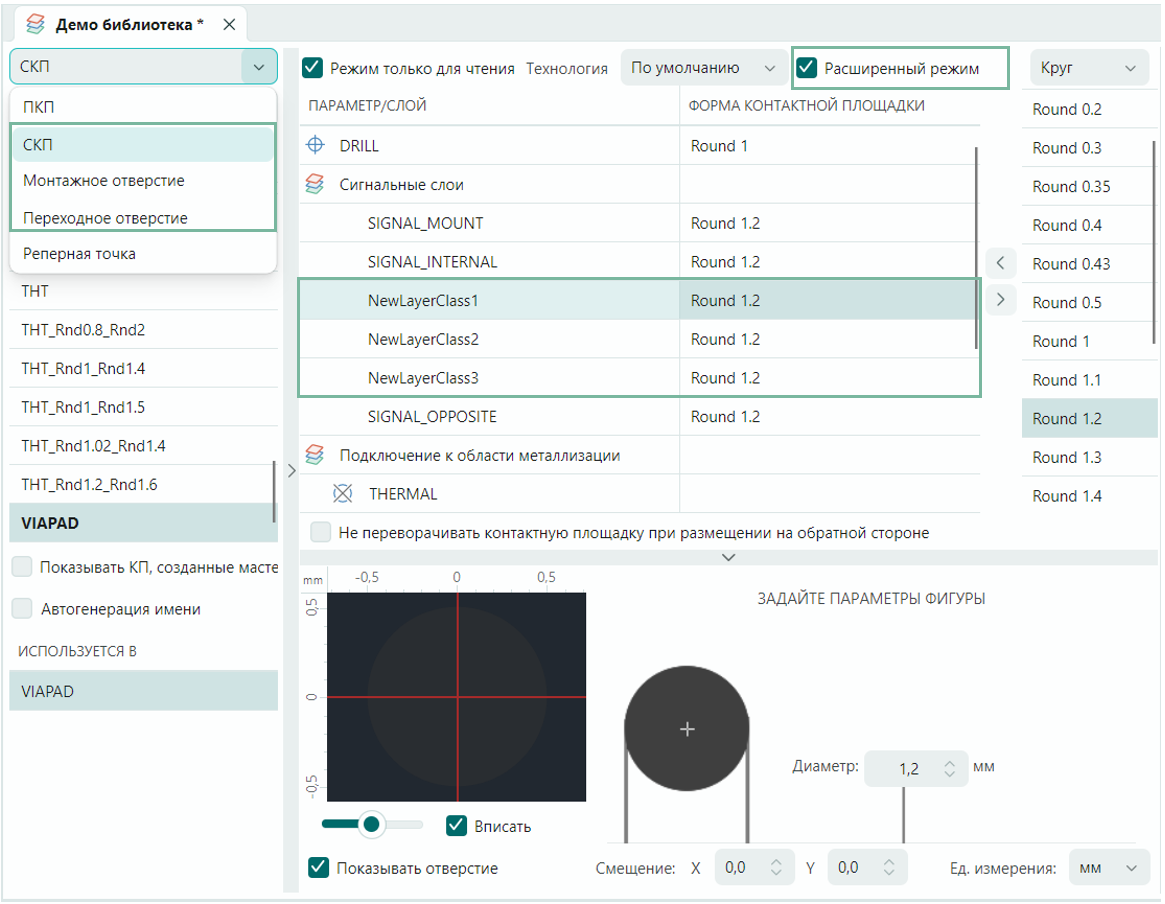Click the DRILL crosshair icon
The image size is (1165, 904).
(x=315, y=146)
